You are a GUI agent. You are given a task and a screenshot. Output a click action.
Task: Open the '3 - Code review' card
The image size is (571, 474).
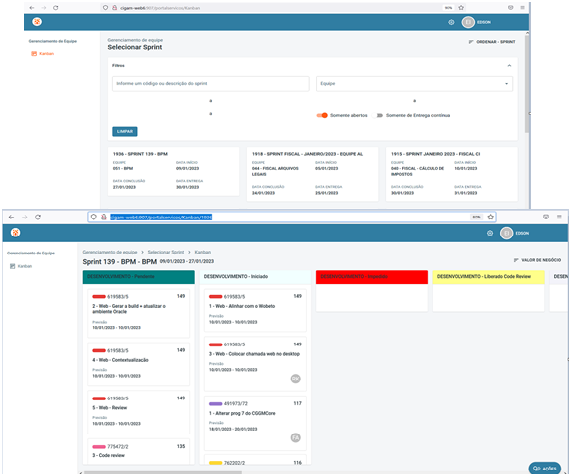[x=138, y=451]
